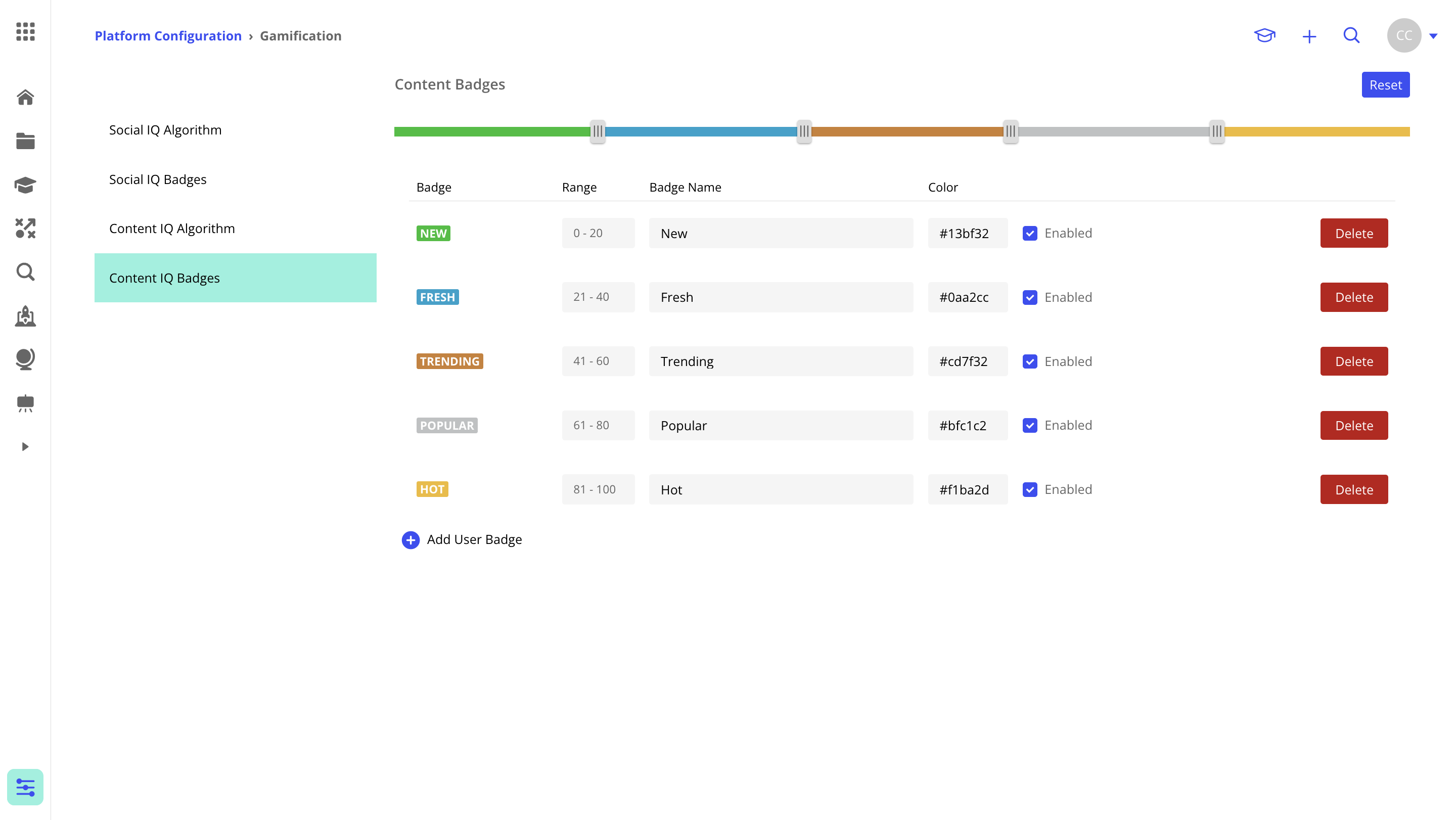Expand the sidebar using the triangle arrow
Screen dimensions: 1456x820
click(25, 446)
